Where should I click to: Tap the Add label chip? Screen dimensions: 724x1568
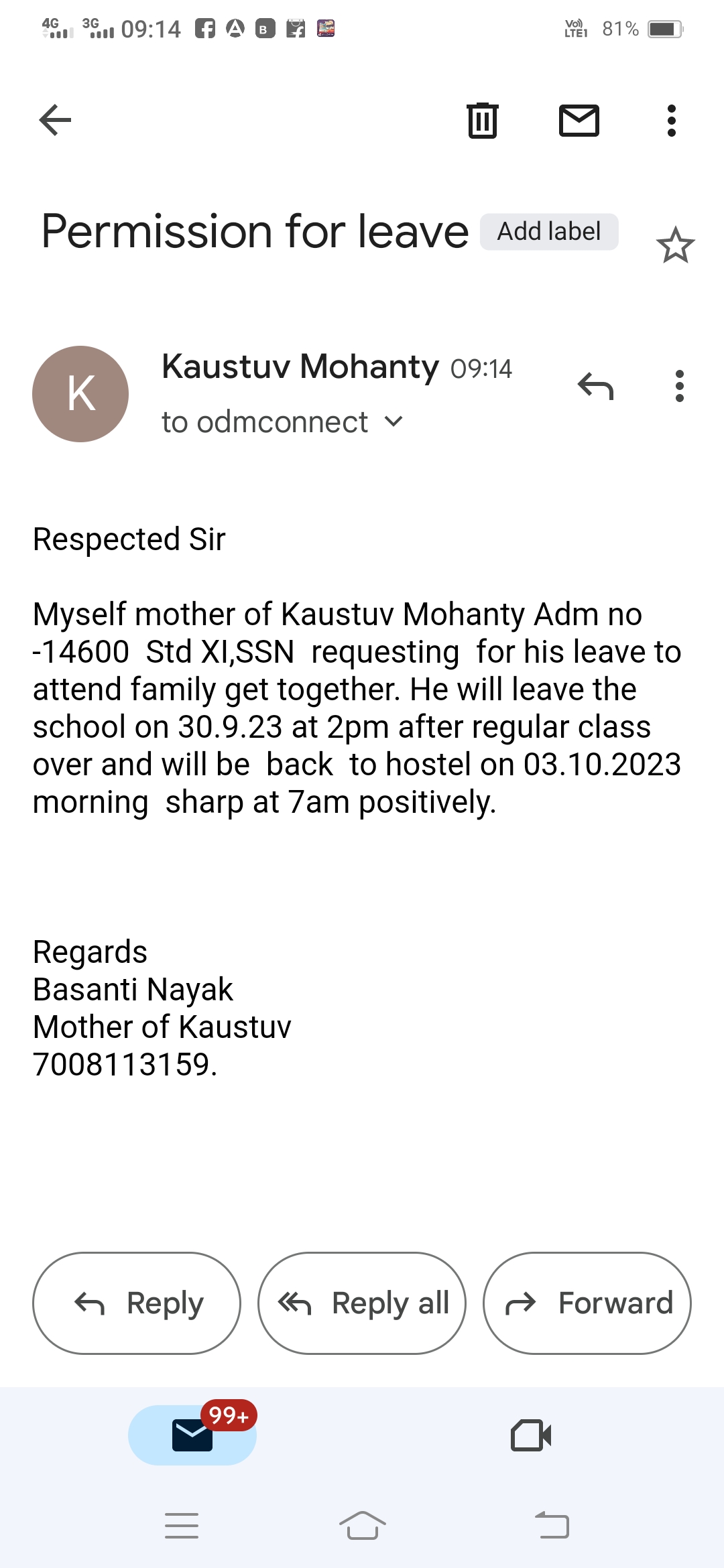(549, 232)
